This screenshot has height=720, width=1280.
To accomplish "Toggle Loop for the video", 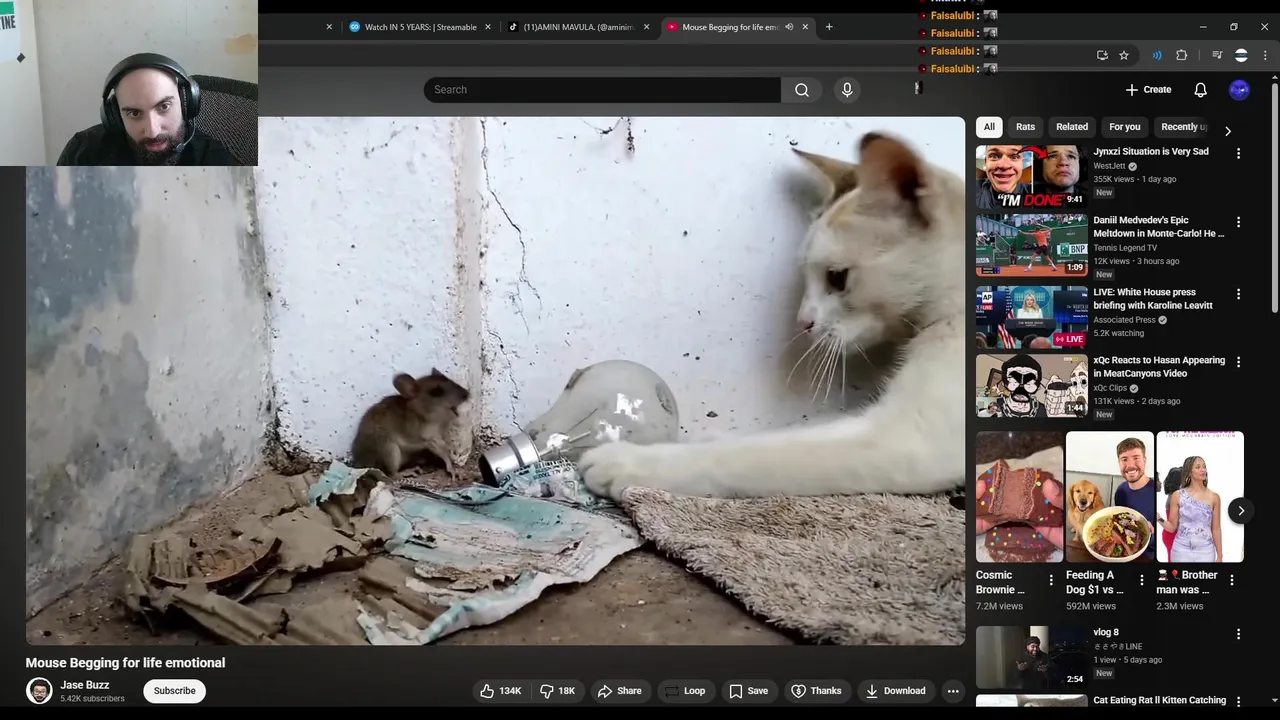I will (685, 691).
